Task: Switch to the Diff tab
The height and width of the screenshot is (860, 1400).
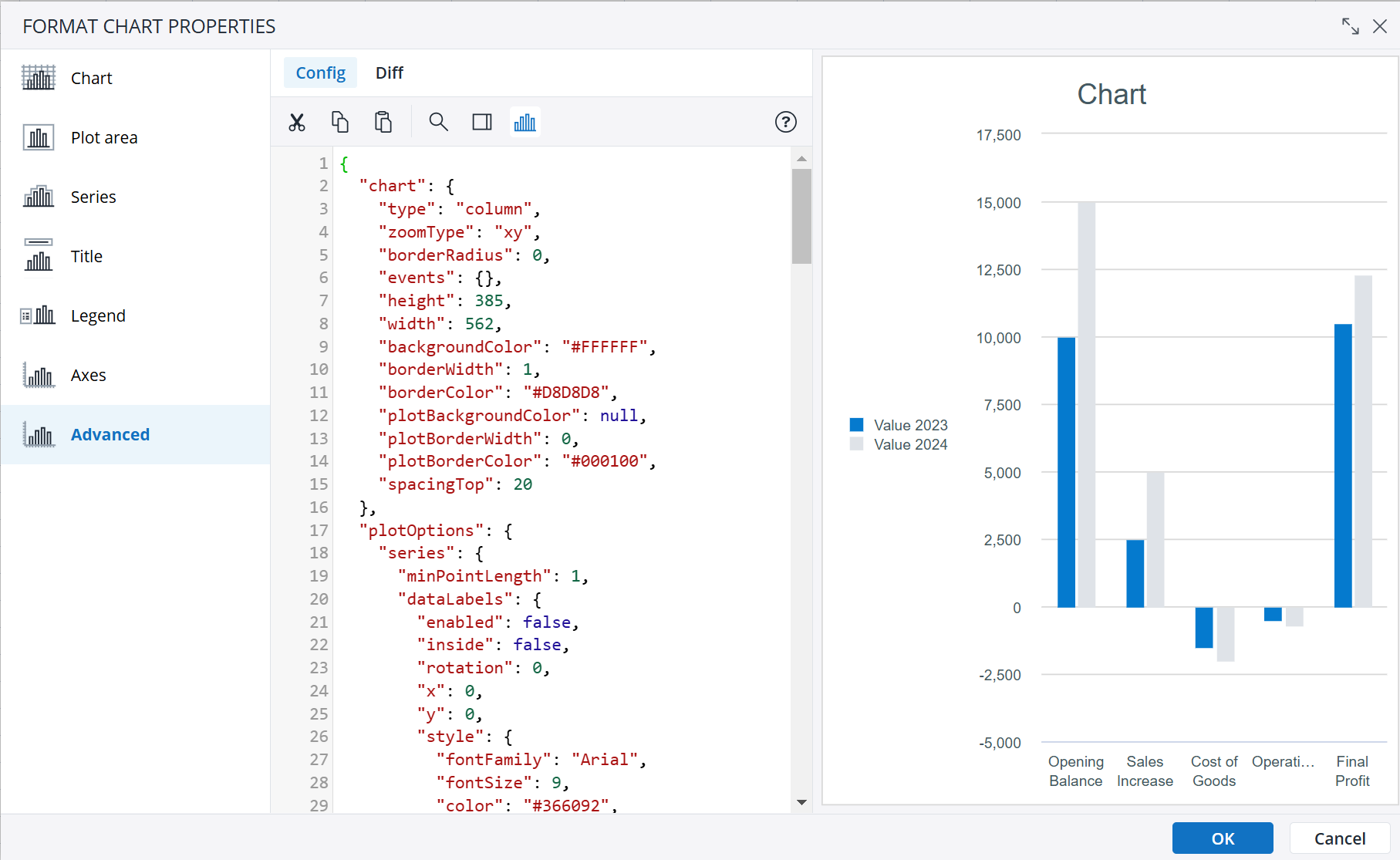Action: pyautogui.click(x=390, y=73)
